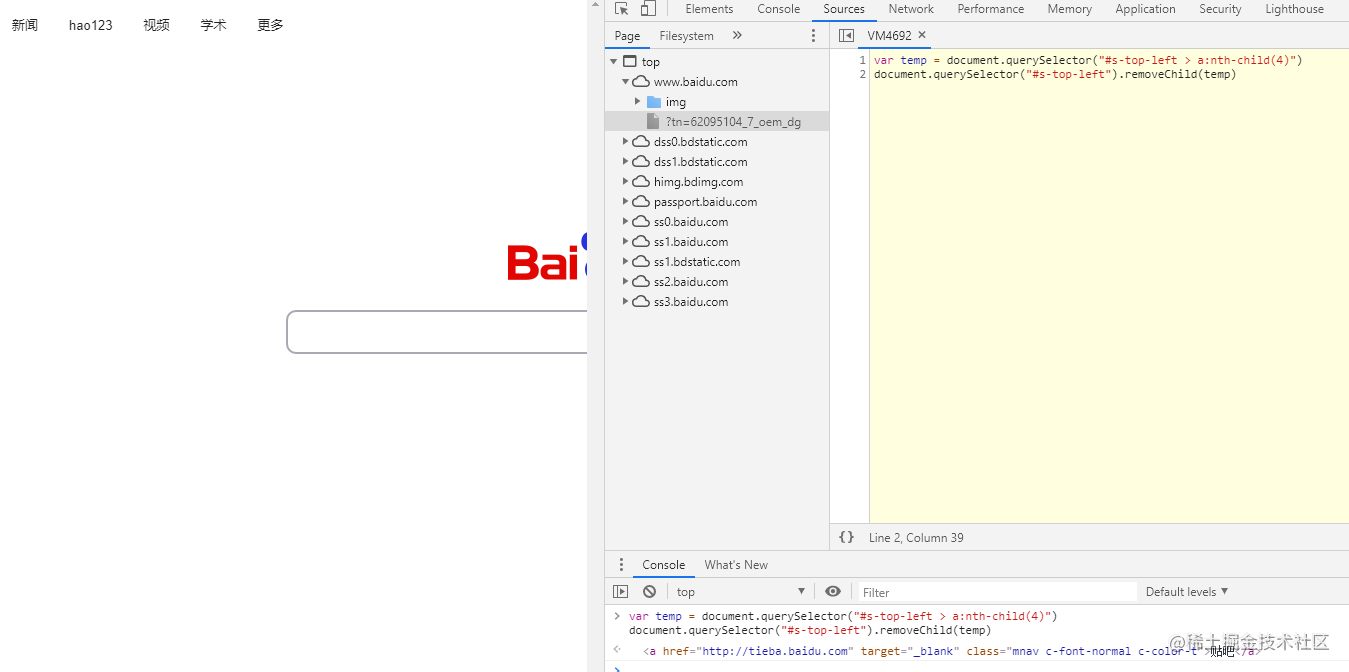This screenshot has width=1349, height=672.
Task: Click line 1 of the source code
Action: [1088, 60]
